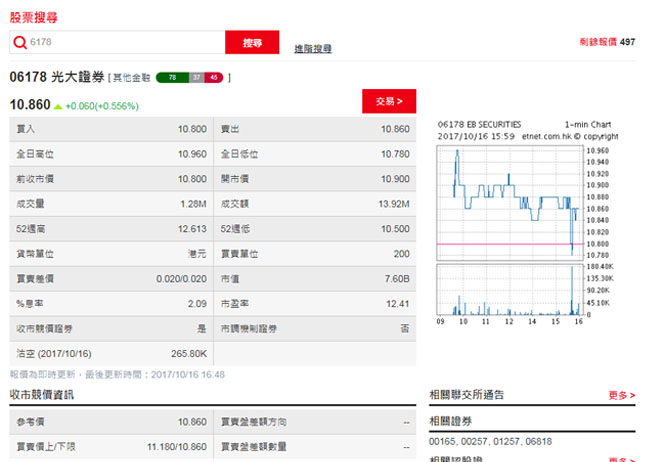Click the 其他金融 sector category link
The width and height of the screenshot is (650, 462).
[131, 78]
